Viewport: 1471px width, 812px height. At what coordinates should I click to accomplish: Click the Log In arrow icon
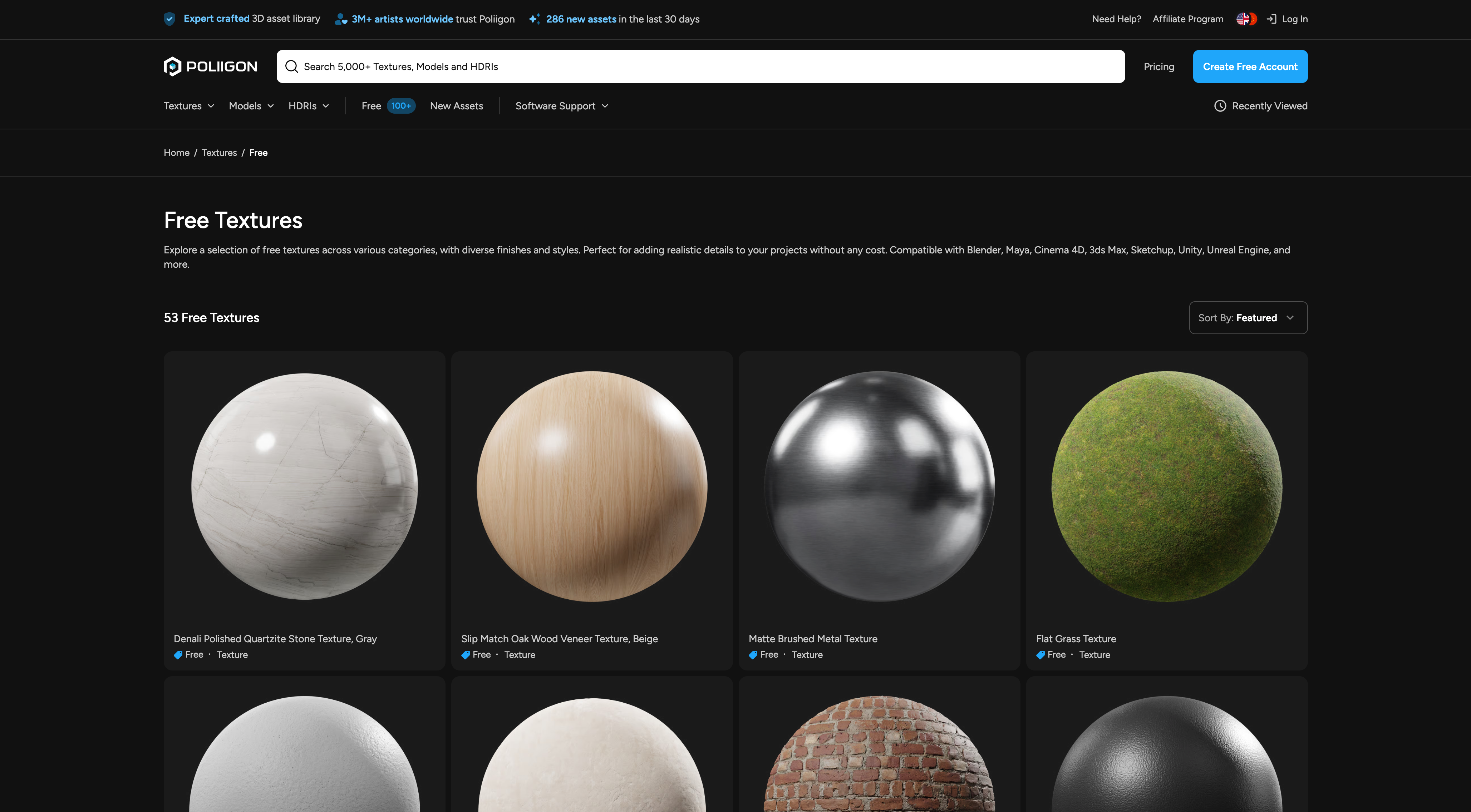click(x=1271, y=19)
